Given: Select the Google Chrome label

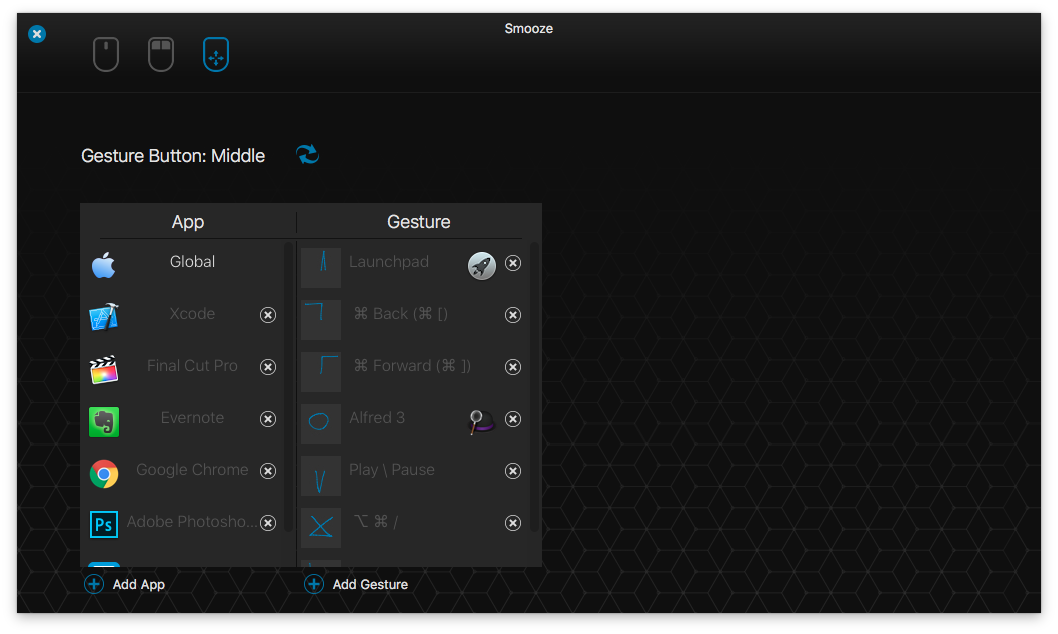Looking at the screenshot, I should coord(192,470).
